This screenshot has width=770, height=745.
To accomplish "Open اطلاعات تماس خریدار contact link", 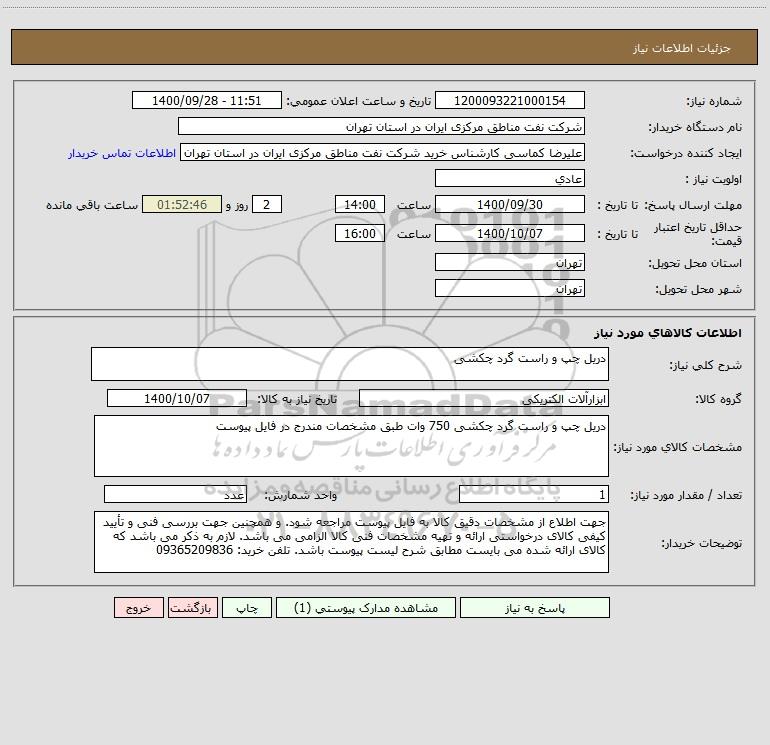I will [122, 153].
